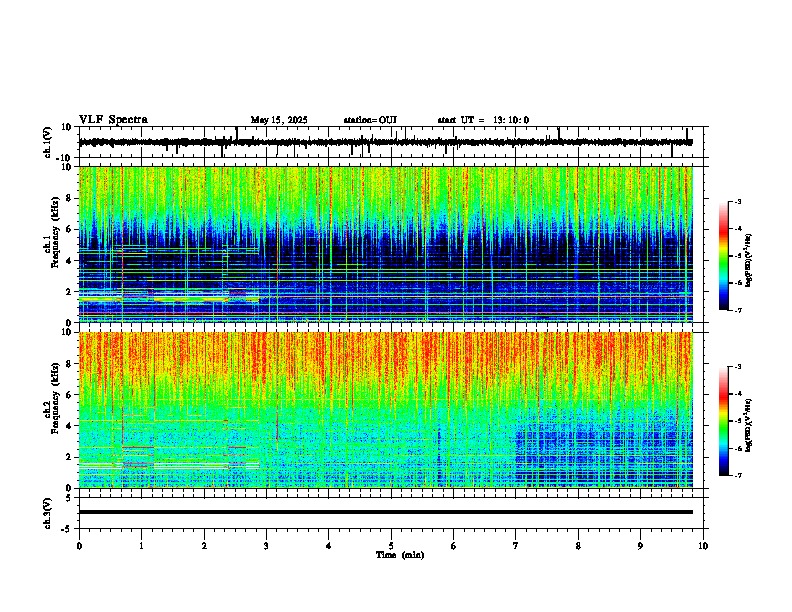This screenshot has height=612, width=792.
Task: Click the "-3" label atop ch.1 colorbar
Action: coord(737,201)
